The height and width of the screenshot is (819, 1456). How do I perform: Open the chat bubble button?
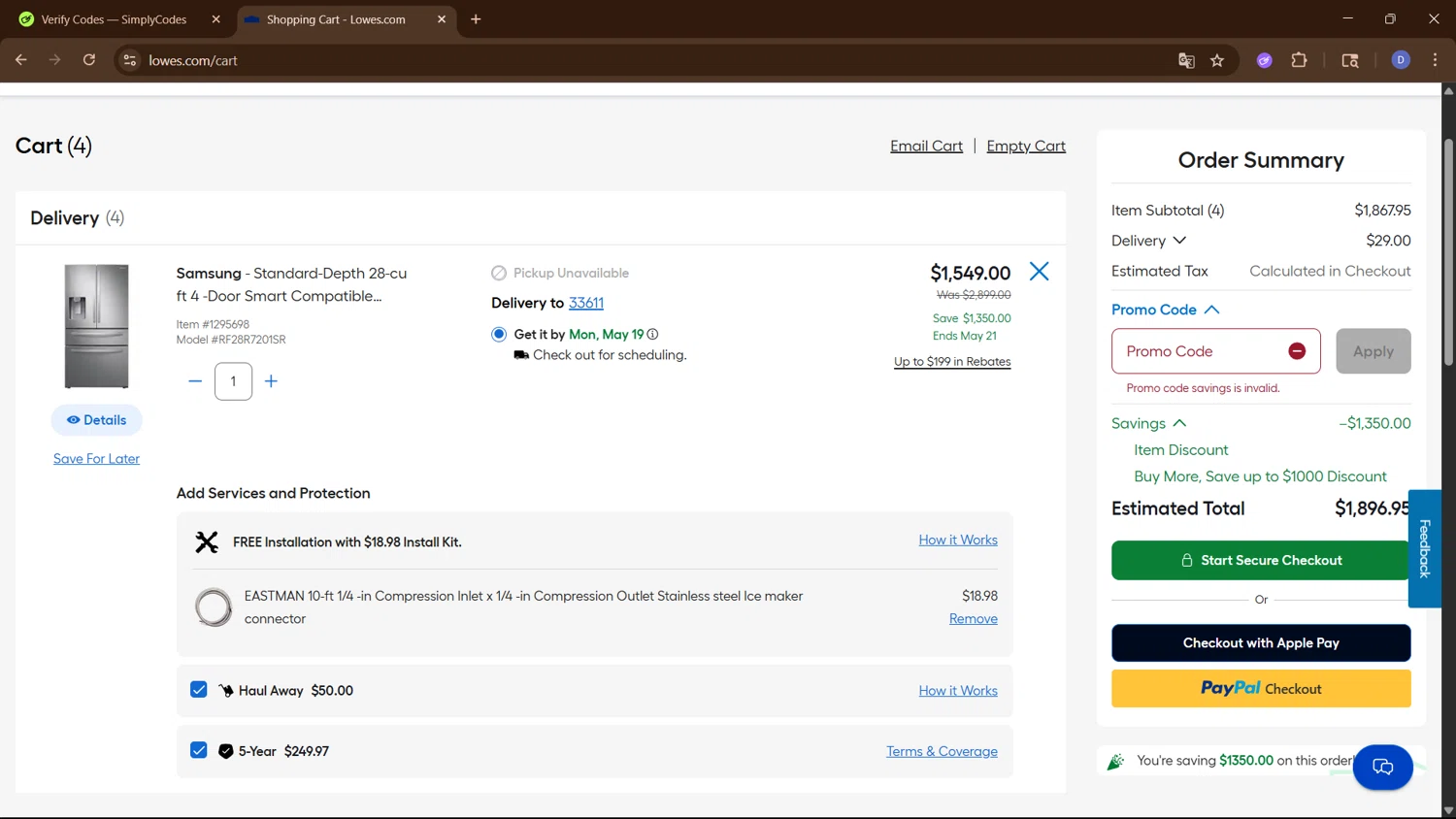(x=1382, y=768)
